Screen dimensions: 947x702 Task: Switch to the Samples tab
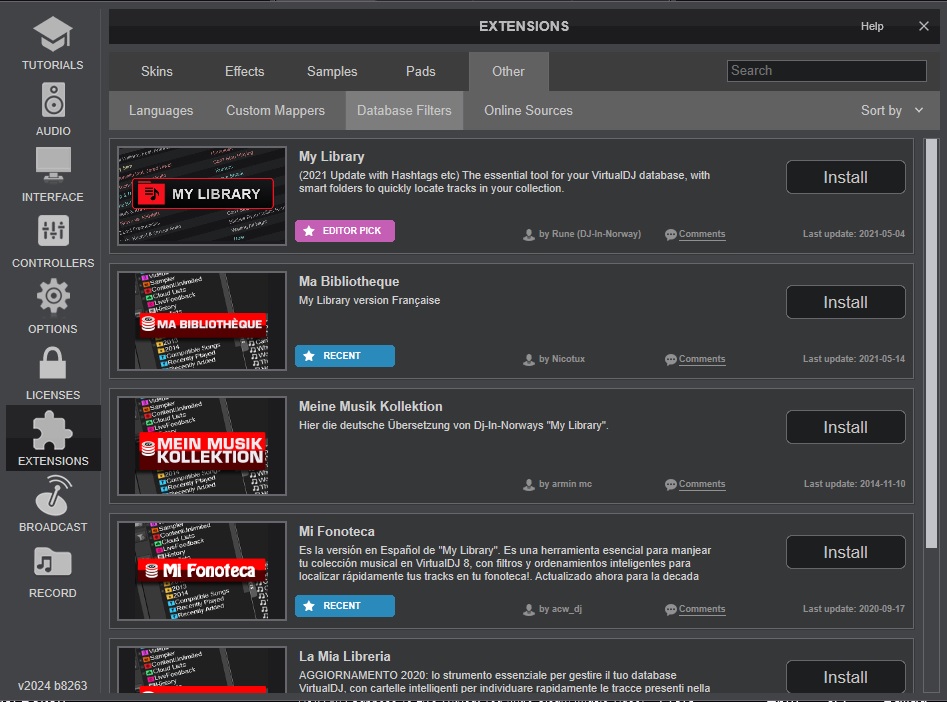coord(332,71)
